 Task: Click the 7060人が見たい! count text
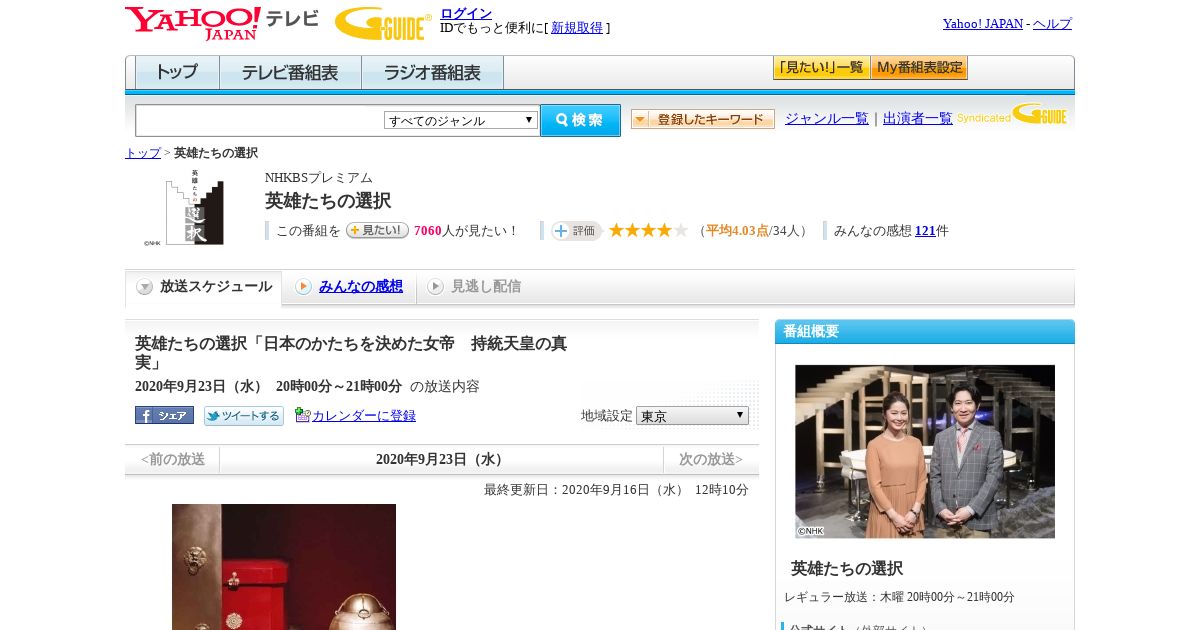pos(466,231)
